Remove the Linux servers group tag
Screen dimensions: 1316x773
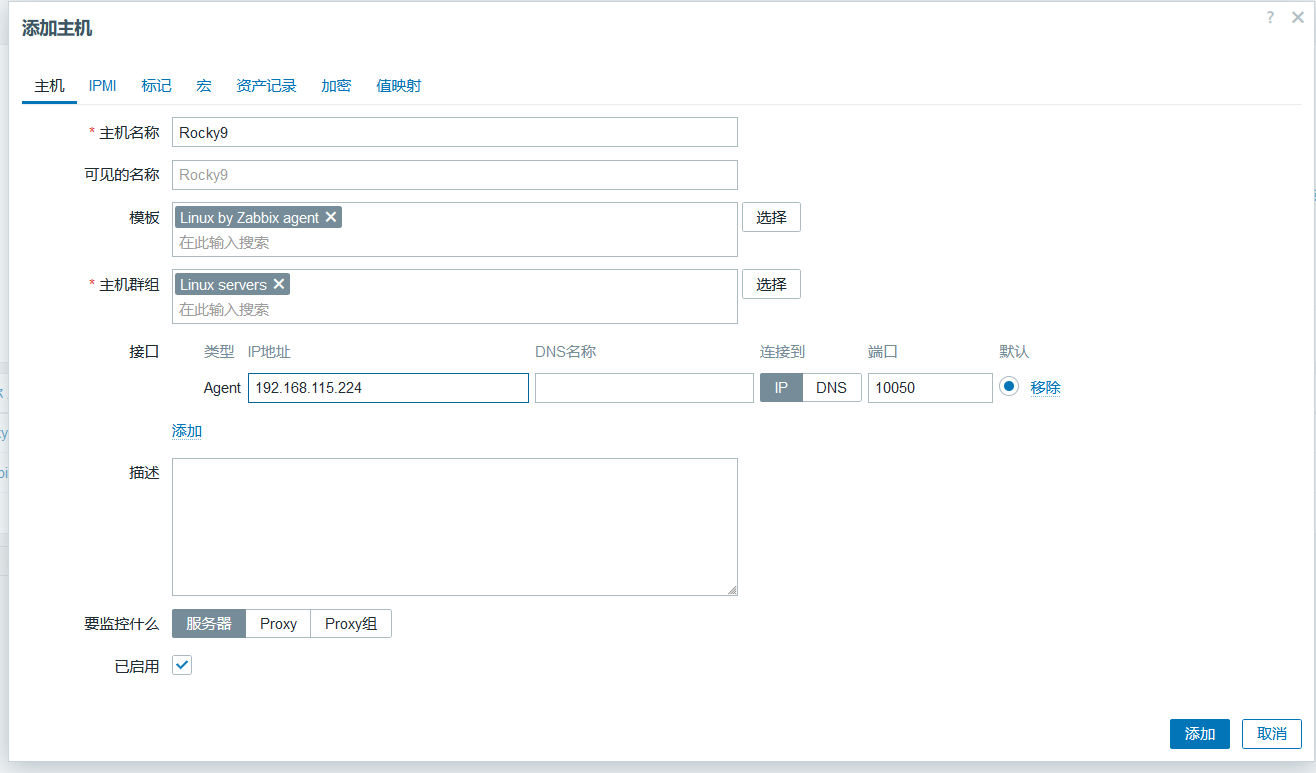[x=279, y=284]
